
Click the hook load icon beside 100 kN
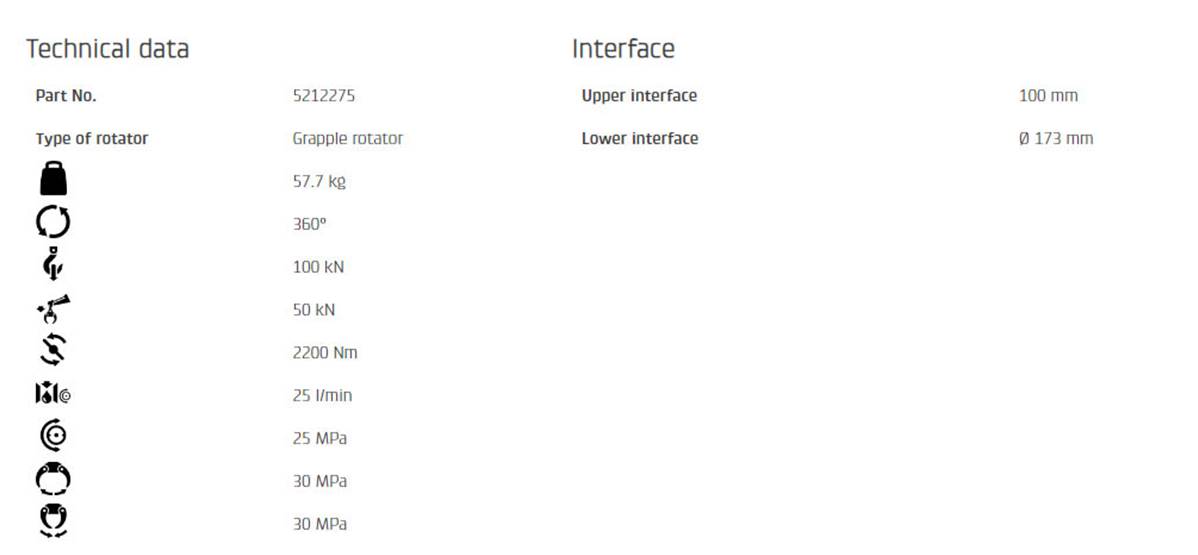tap(53, 265)
